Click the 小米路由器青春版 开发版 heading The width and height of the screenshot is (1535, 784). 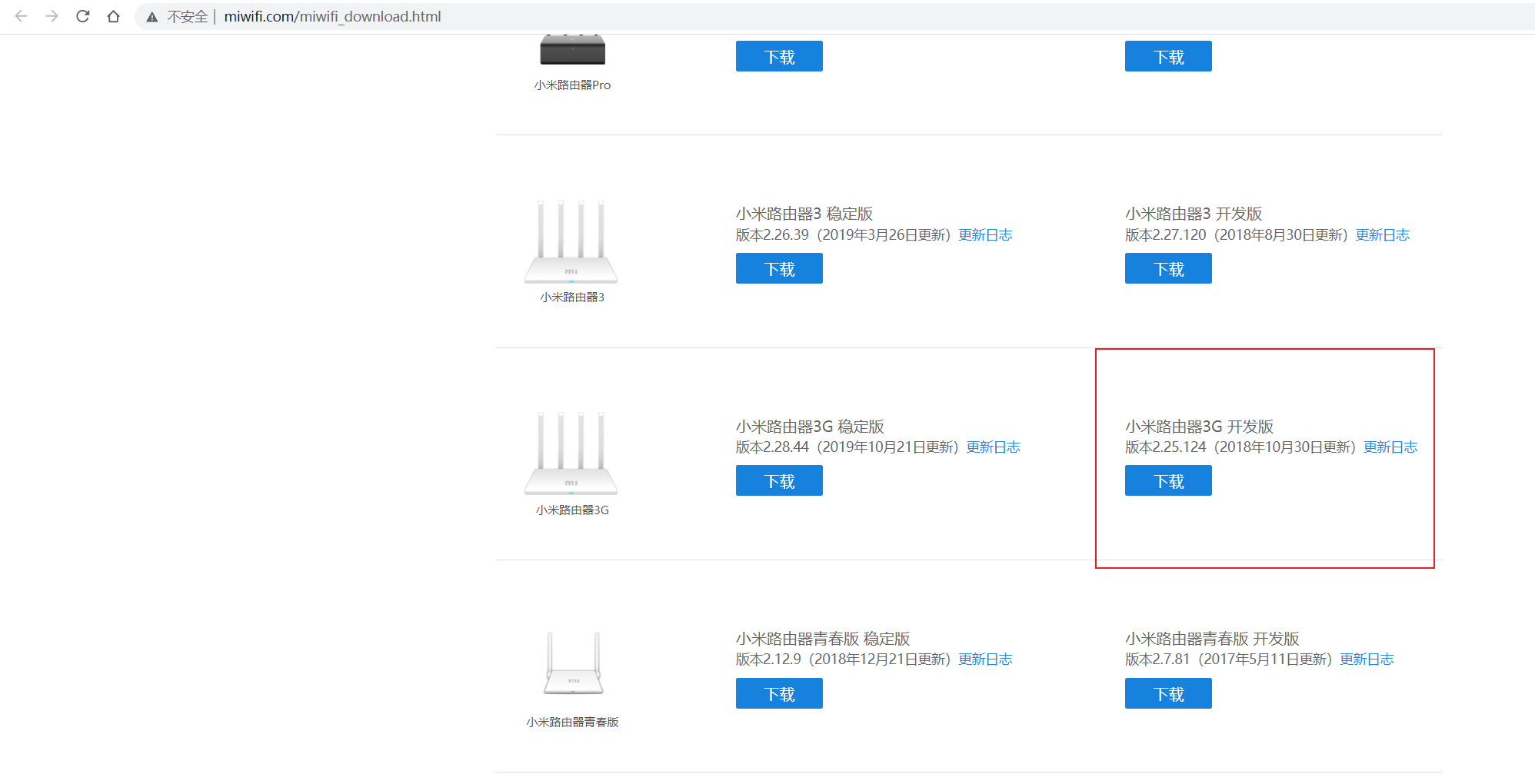click(1212, 639)
